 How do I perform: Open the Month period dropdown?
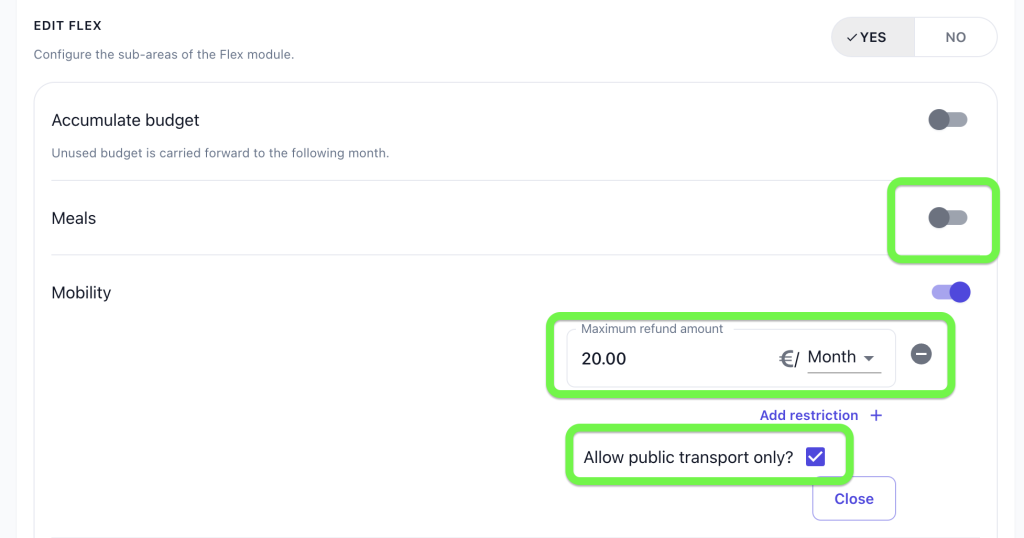(x=844, y=357)
